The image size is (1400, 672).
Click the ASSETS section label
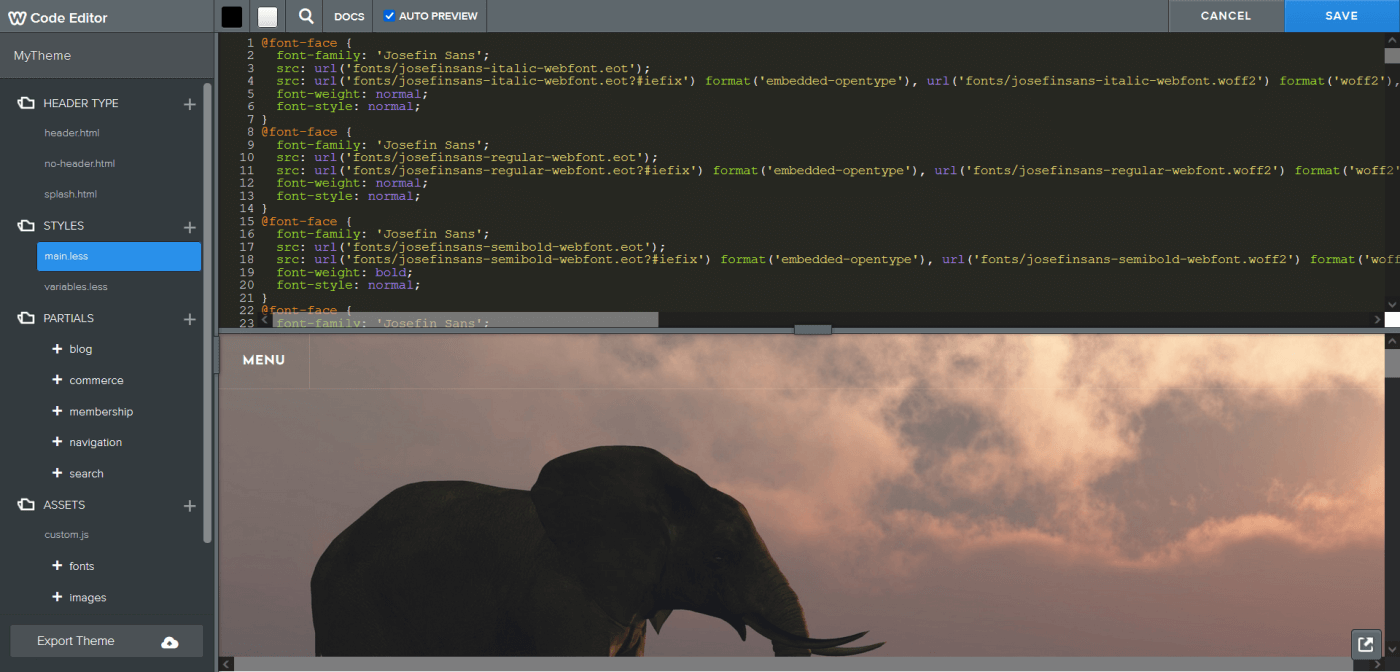tap(64, 505)
